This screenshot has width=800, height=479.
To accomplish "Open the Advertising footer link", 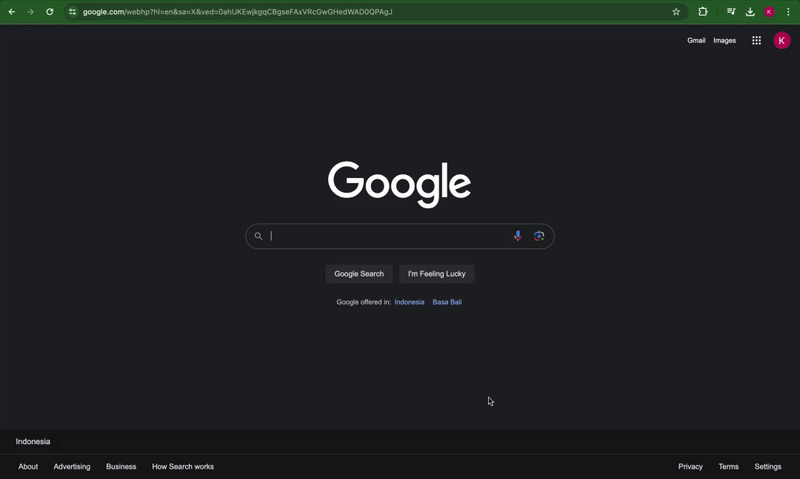I will 72,466.
